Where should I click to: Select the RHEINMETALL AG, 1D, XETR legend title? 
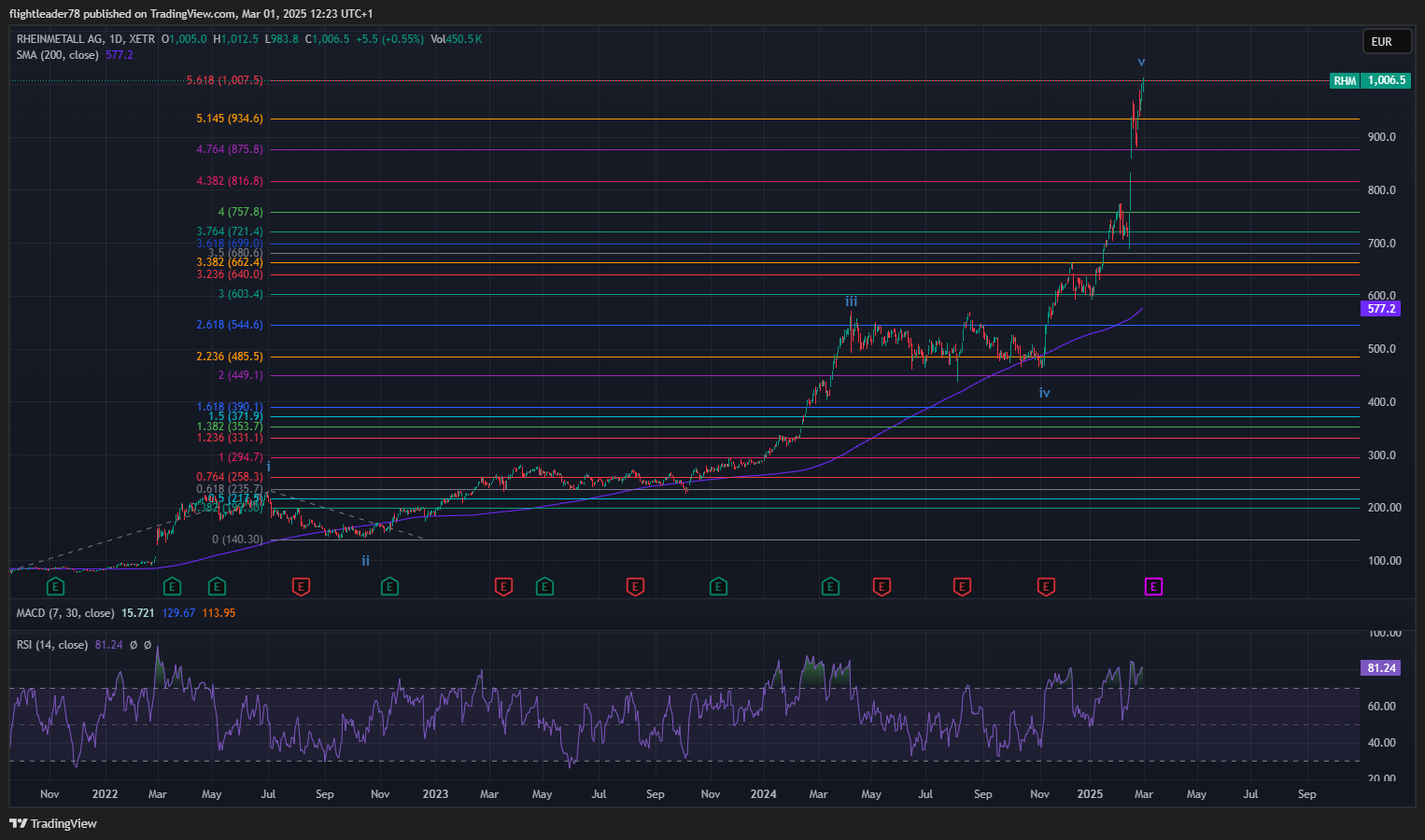coord(86,39)
